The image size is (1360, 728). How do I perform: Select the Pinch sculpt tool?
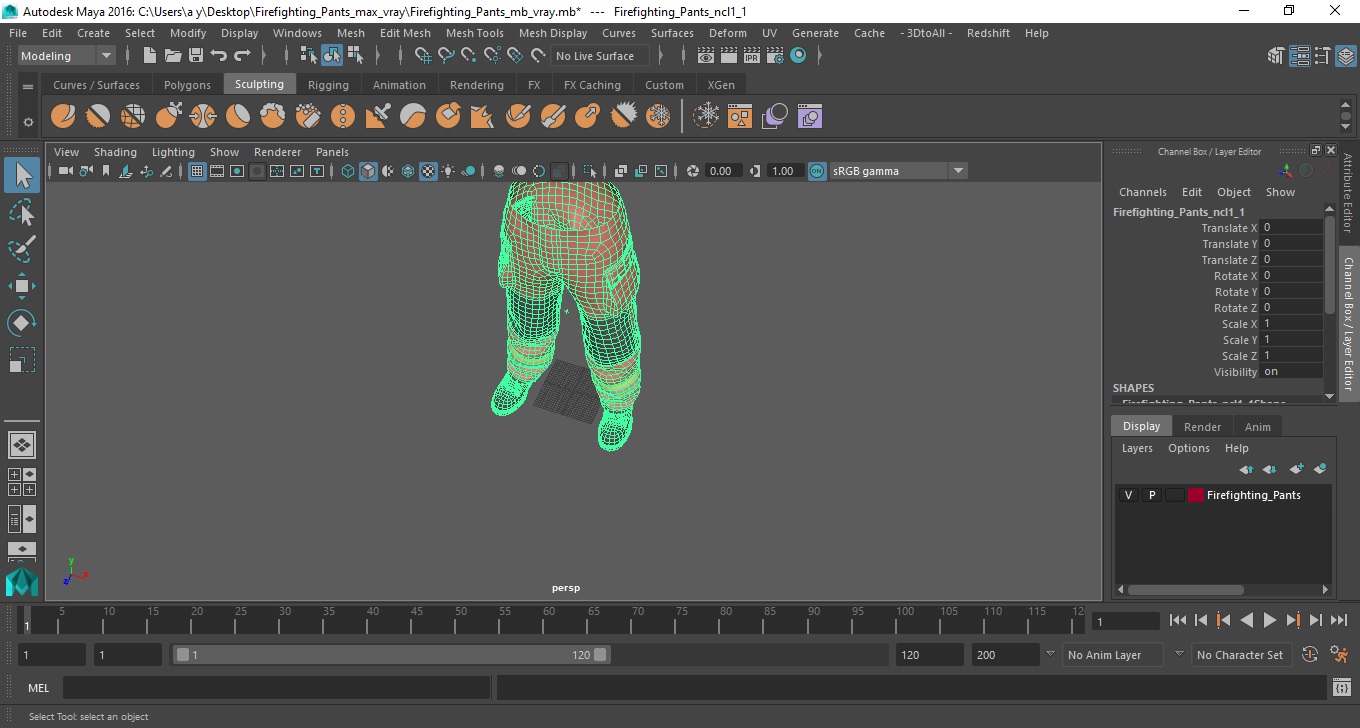tap(203, 117)
